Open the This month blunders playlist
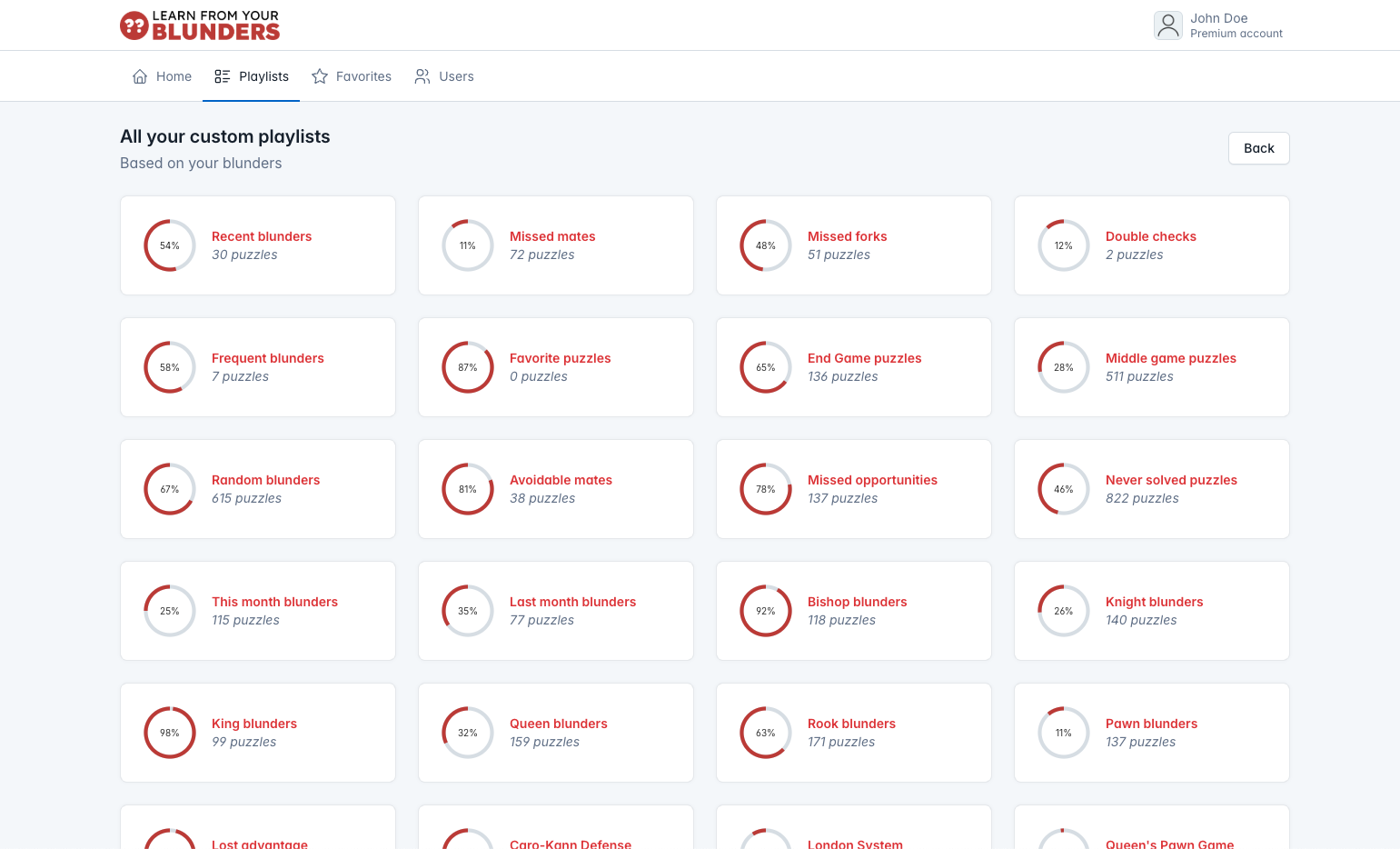The image size is (1400, 849). 258,611
